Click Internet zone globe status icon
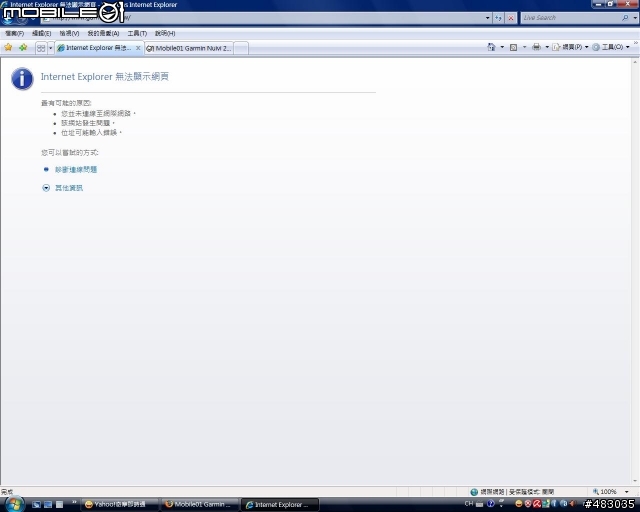 tap(474, 492)
